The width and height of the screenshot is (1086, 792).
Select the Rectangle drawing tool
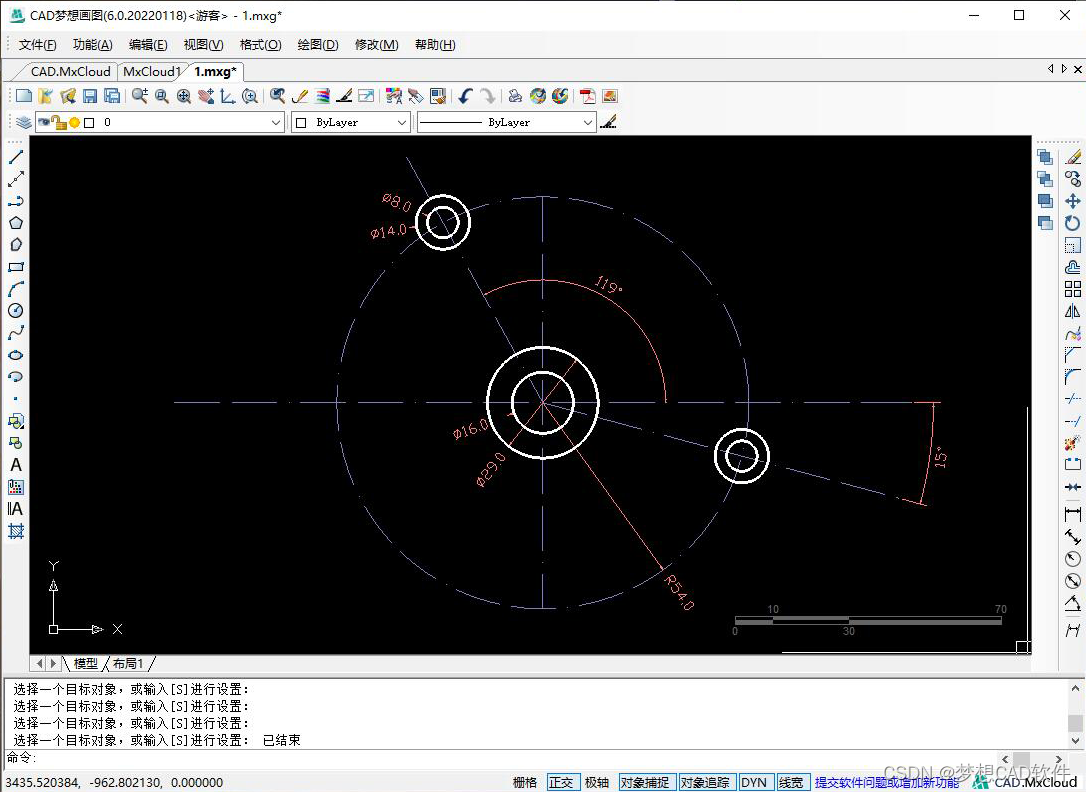(16, 267)
